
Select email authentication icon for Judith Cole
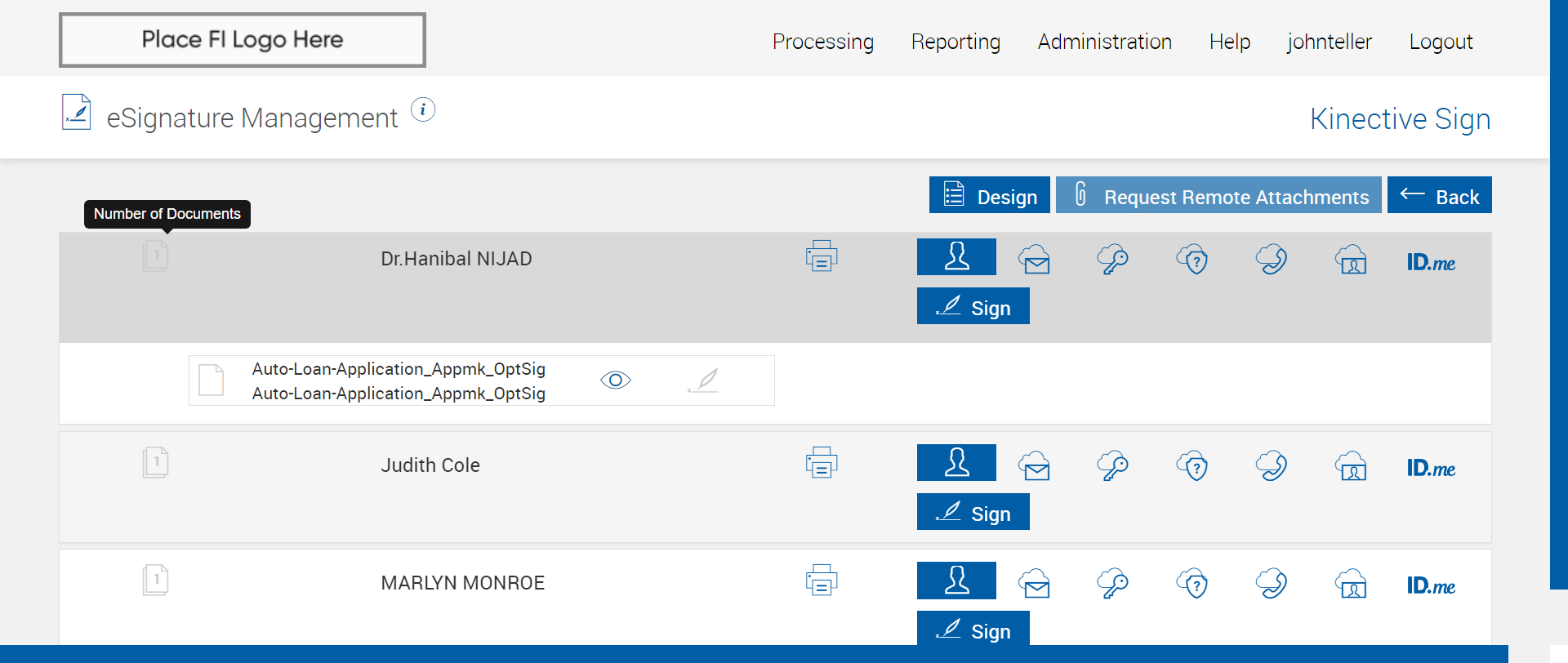pyautogui.click(x=1035, y=466)
